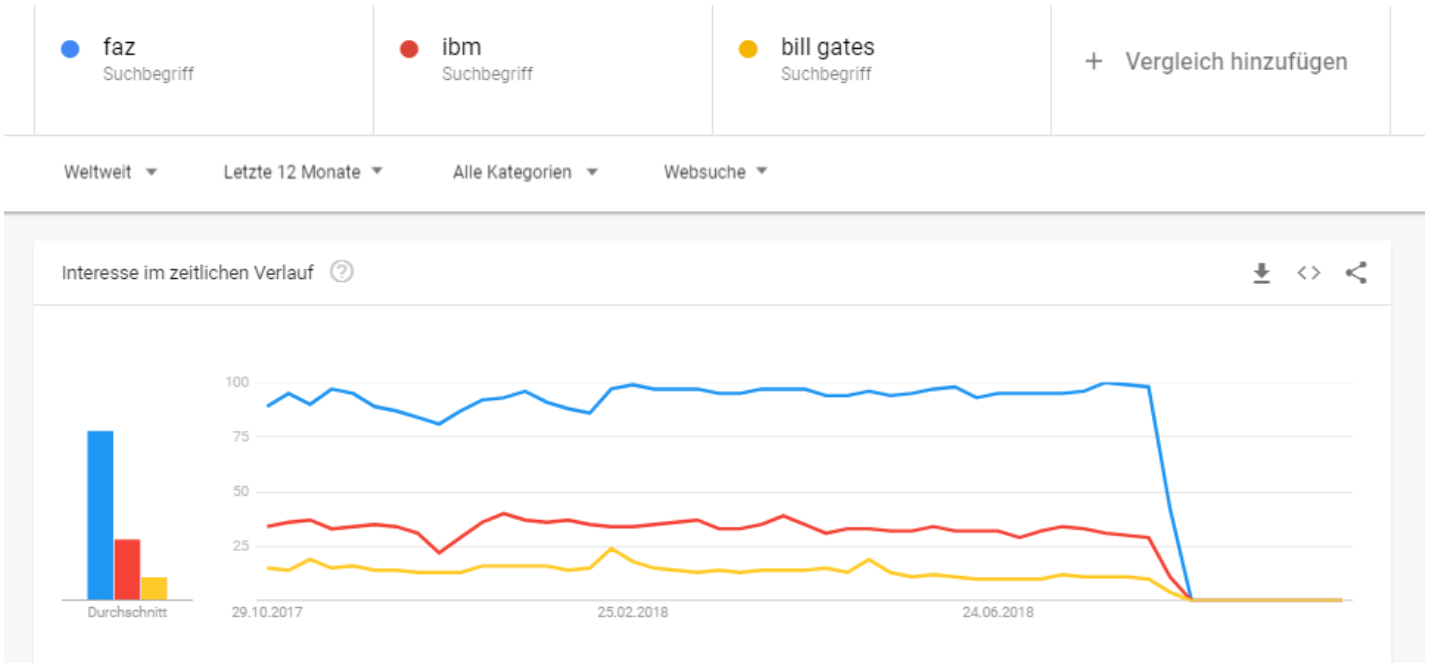
Task: Open the embed code icon
Action: (1309, 273)
